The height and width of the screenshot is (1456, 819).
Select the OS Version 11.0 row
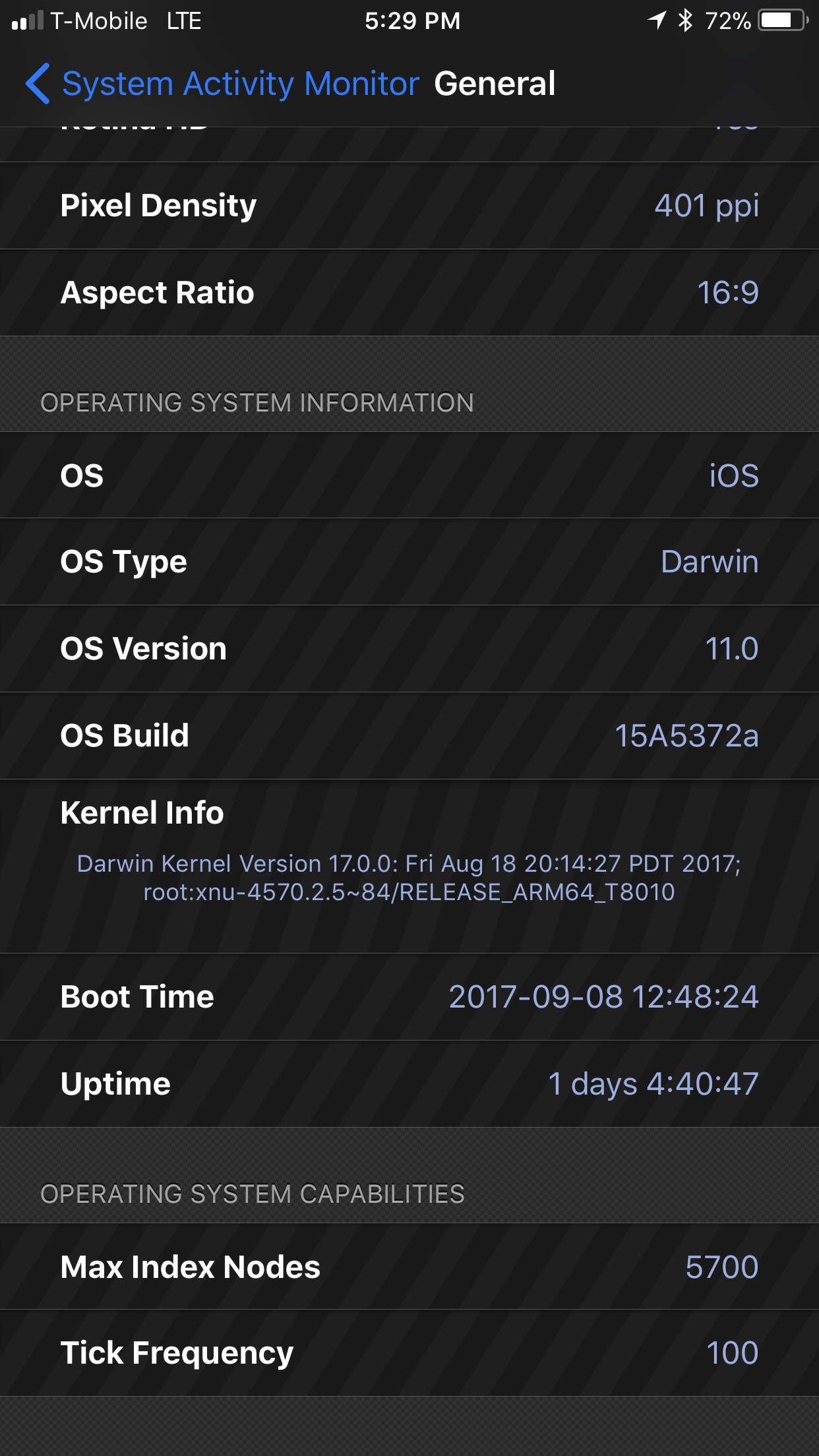click(409, 649)
